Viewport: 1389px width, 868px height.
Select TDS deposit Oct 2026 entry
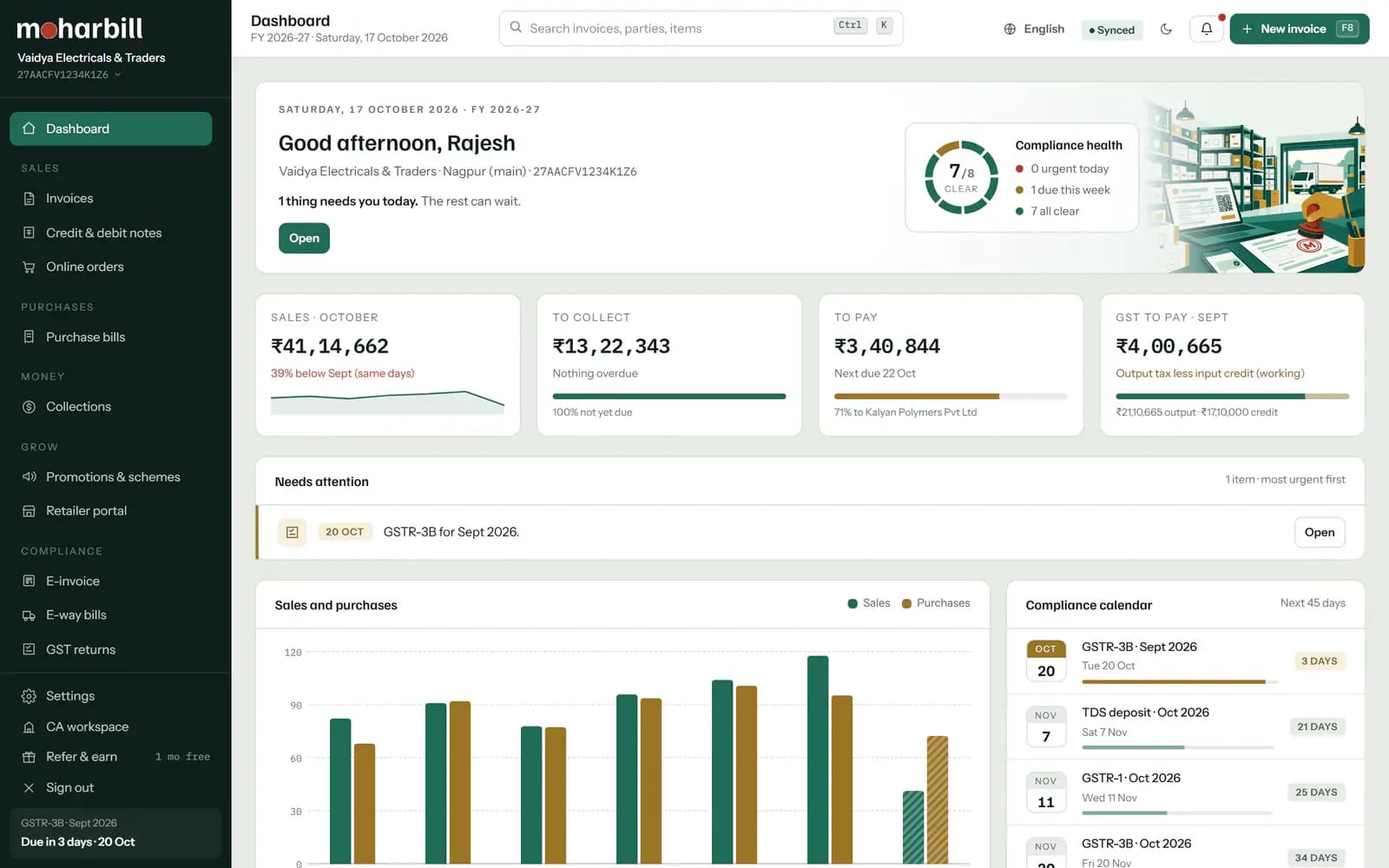coord(1186,727)
